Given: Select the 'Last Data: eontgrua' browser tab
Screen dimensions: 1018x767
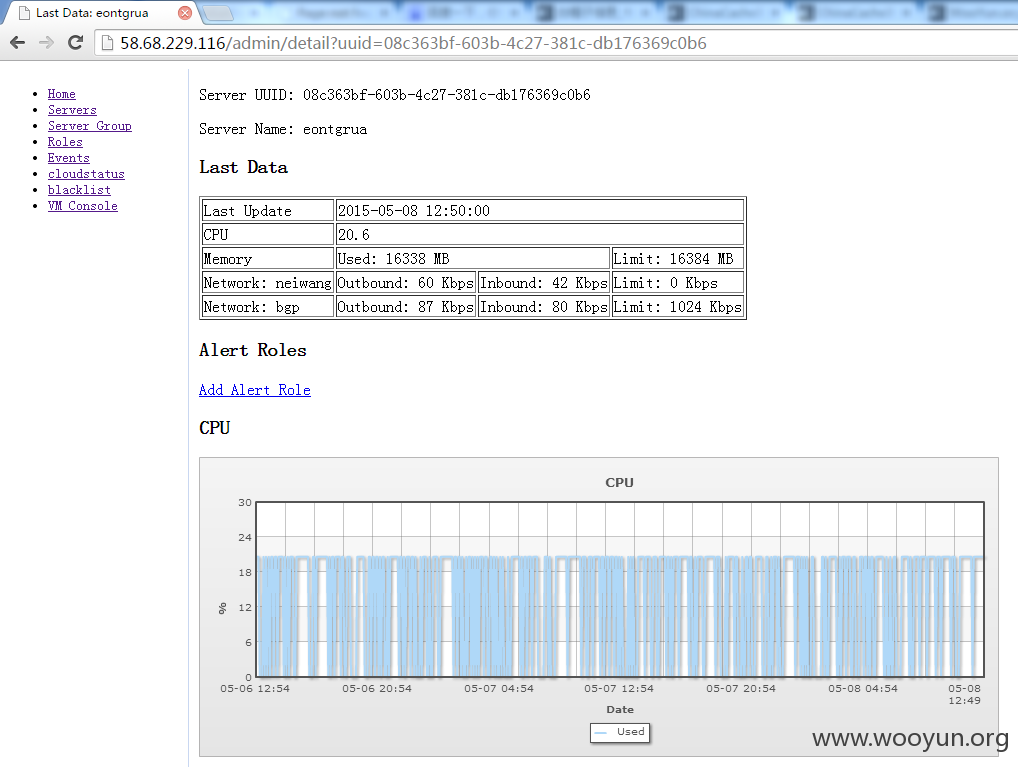Looking at the screenshot, I should [101, 13].
